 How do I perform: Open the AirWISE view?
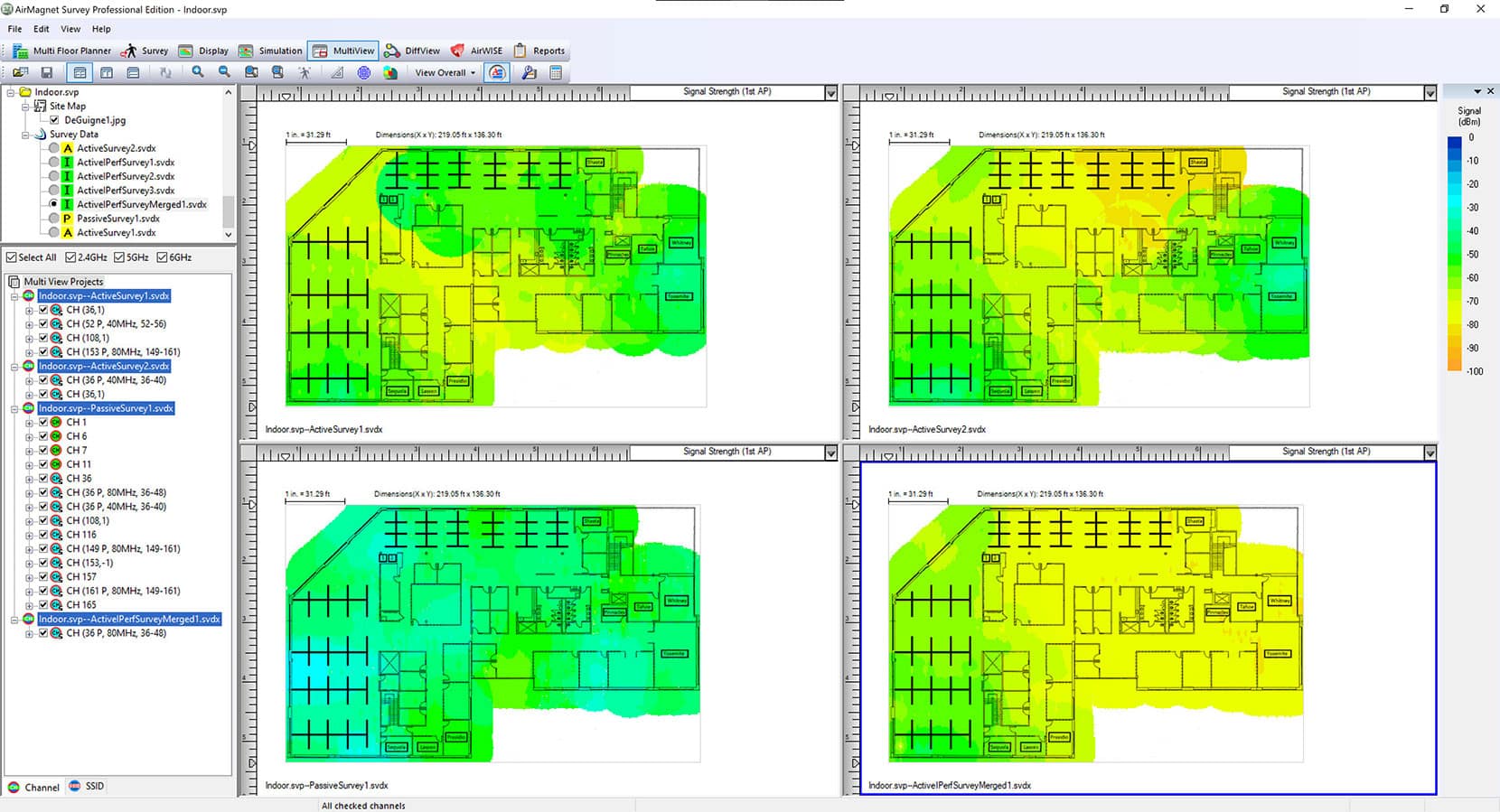click(x=476, y=51)
